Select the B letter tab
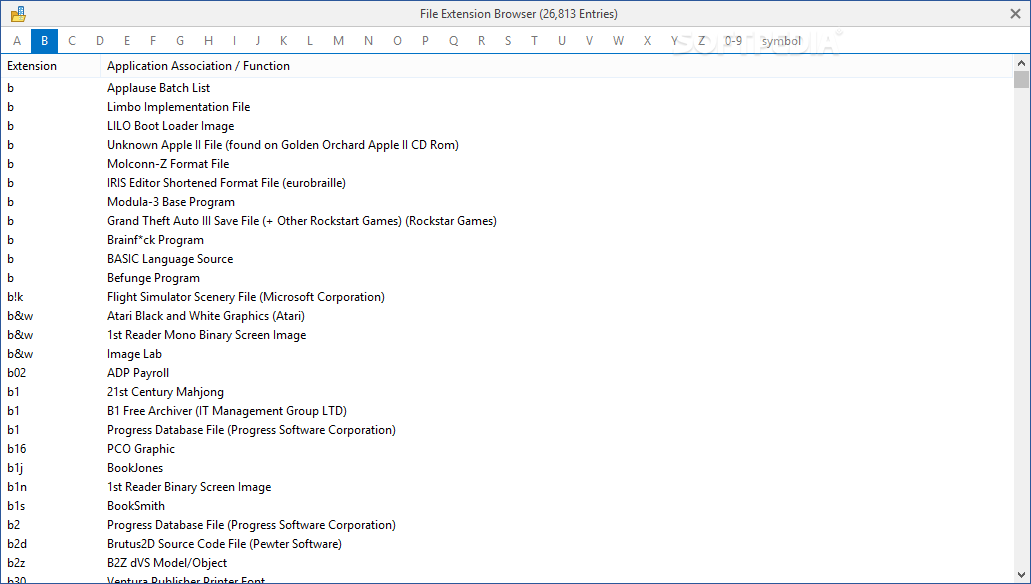The width and height of the screenshot is (1031, 584). [44, 41]
